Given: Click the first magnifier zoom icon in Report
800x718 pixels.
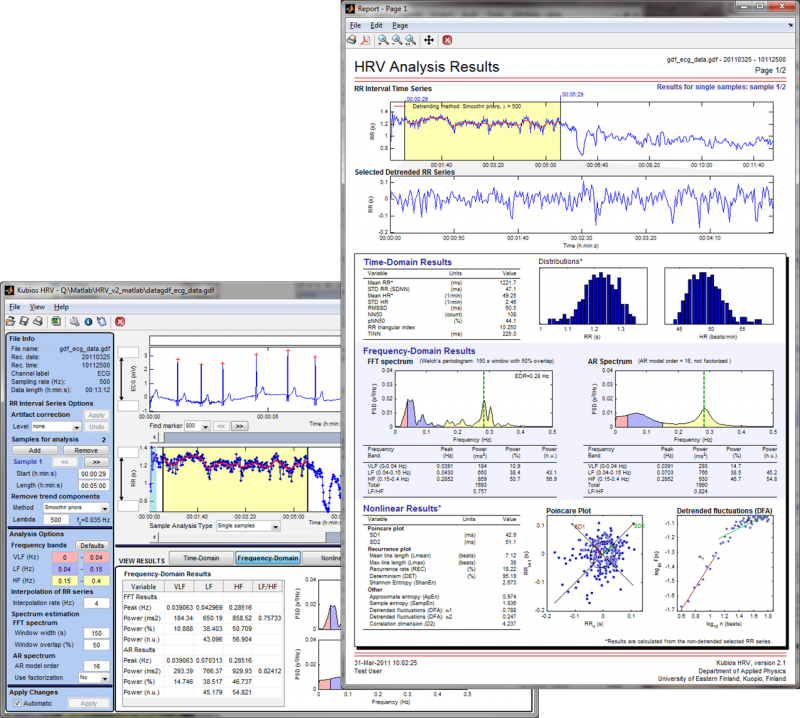Looking at the screenshot, I should click(384, 40).
